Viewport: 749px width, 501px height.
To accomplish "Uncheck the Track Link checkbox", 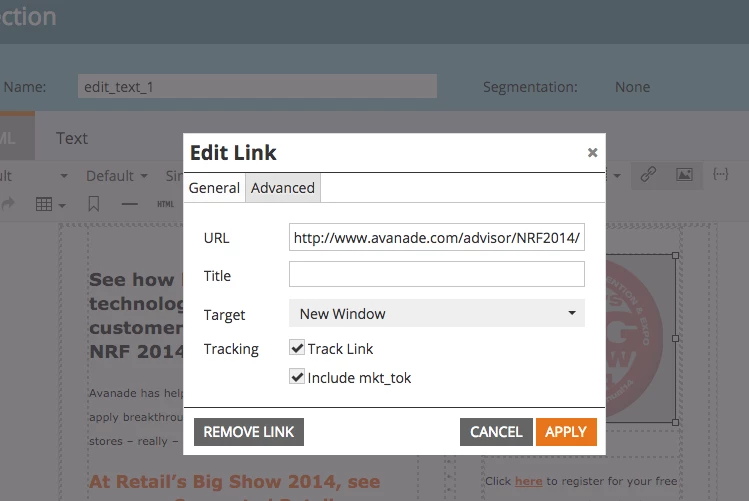I will (x=297, y=348).
